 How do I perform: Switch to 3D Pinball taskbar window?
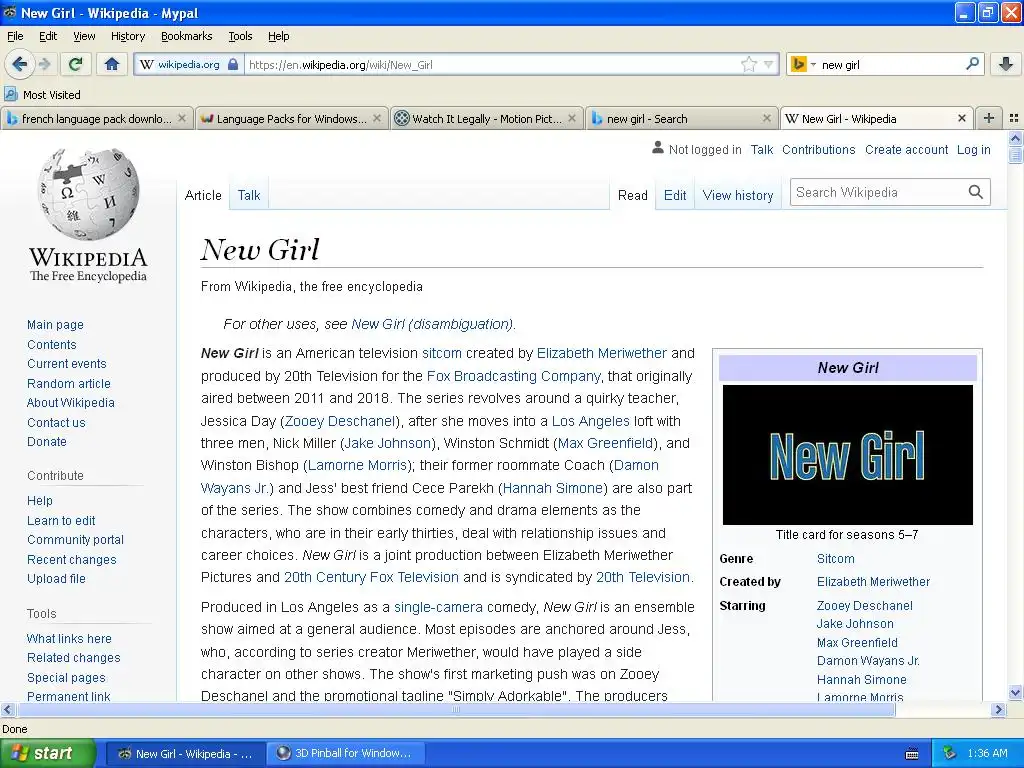point(346,753)
